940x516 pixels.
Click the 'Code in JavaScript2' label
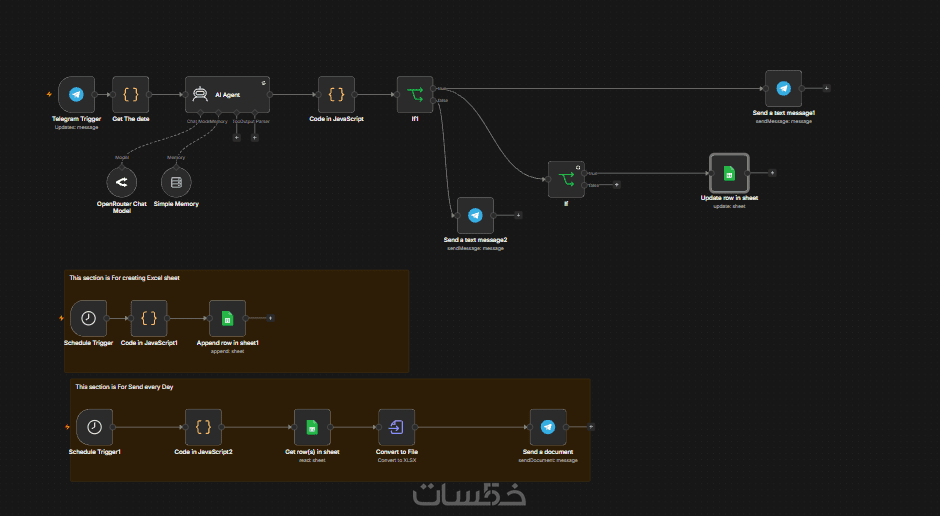[x=203, y=452]
